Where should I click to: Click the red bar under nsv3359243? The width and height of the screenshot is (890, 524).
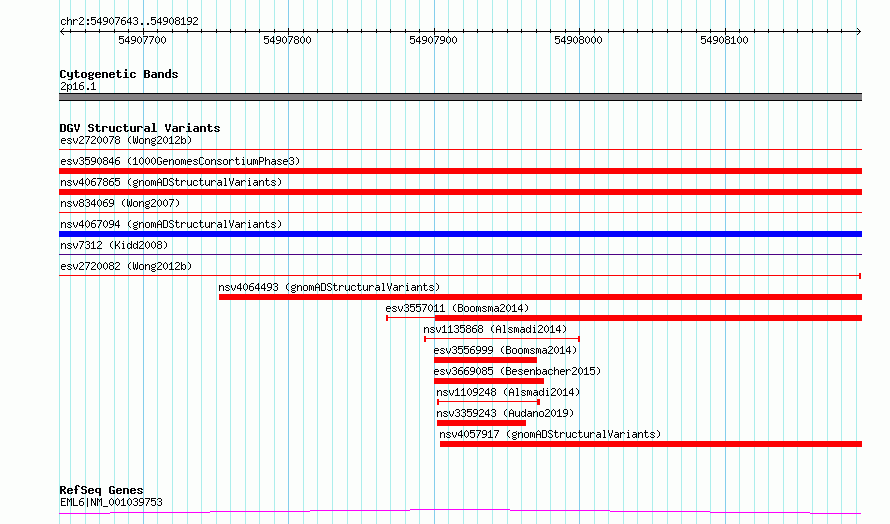pos(481,423)
